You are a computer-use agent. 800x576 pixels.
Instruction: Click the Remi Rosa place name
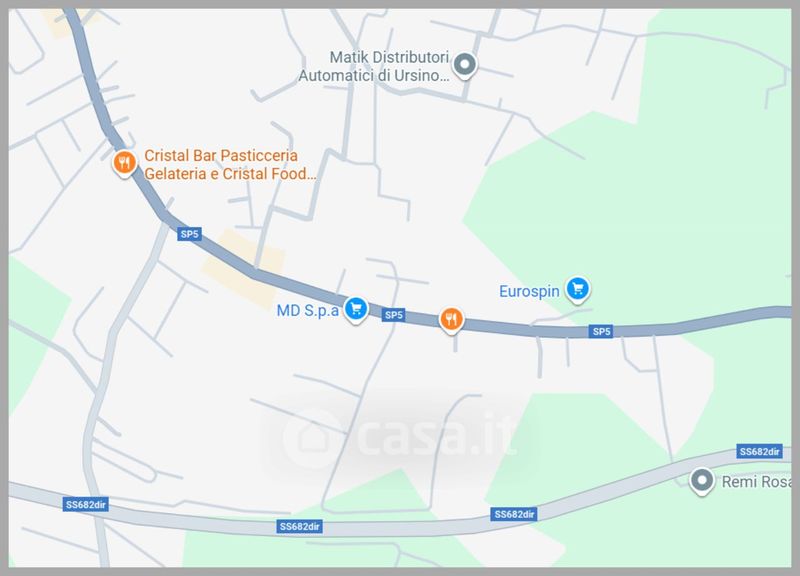[756, 482]
